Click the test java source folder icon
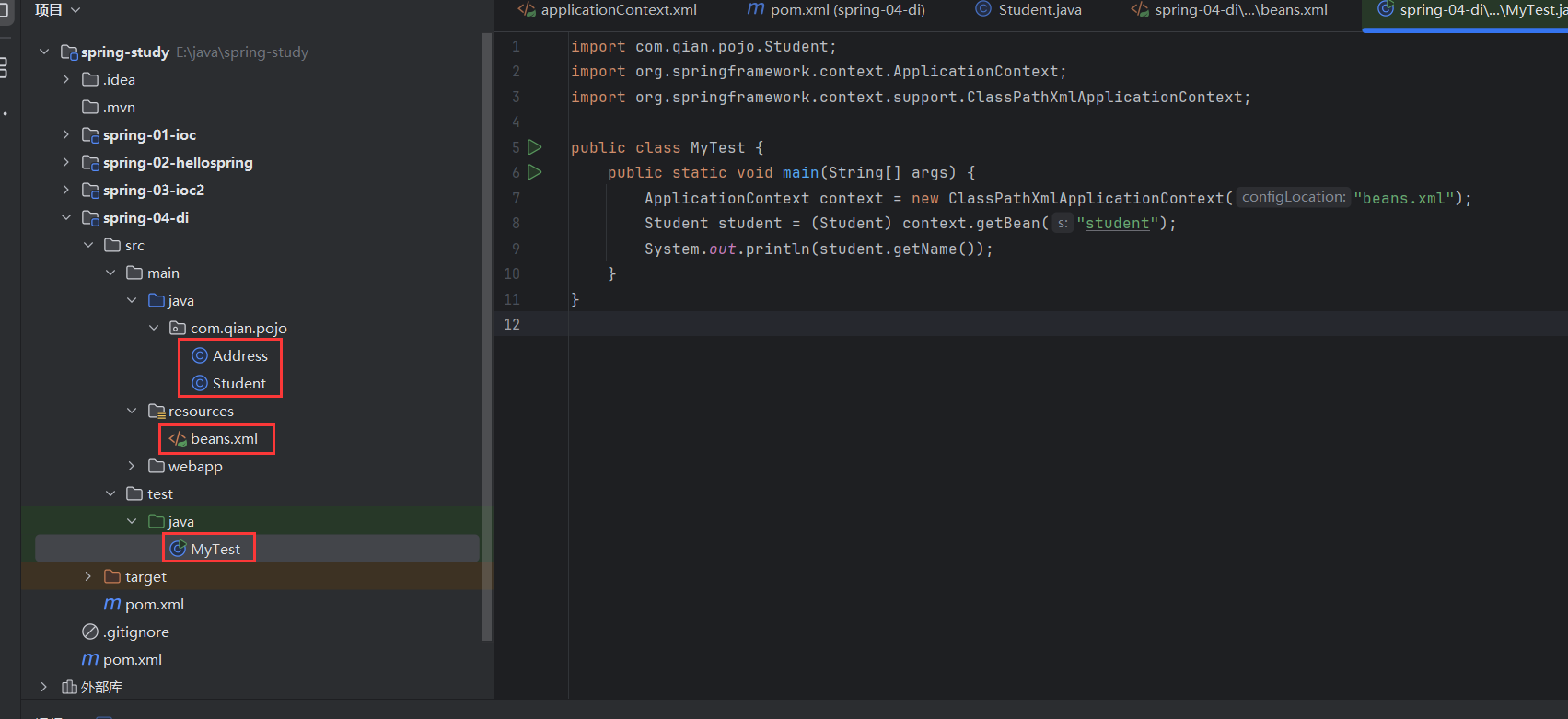 (x=157, y=521)
